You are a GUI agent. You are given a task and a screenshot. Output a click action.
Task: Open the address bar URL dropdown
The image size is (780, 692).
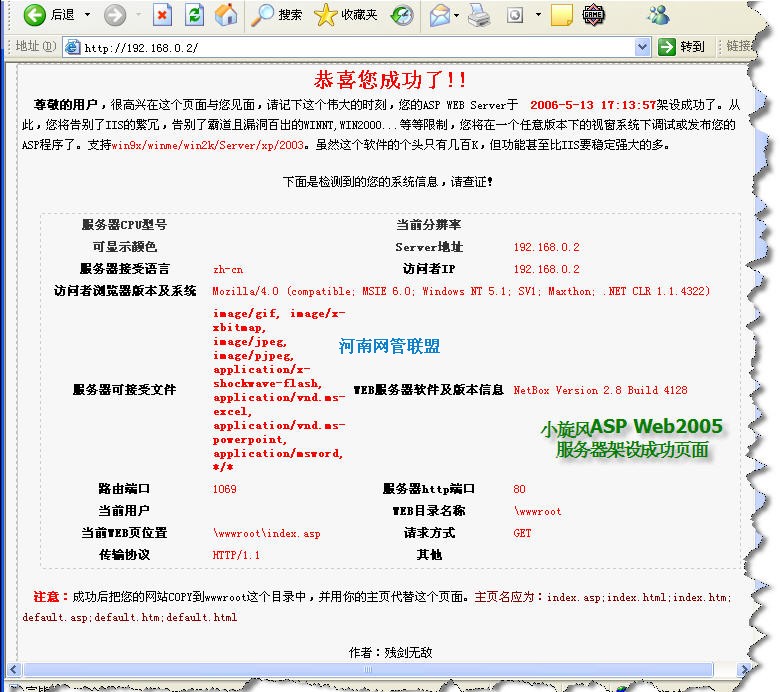[642, 46]
